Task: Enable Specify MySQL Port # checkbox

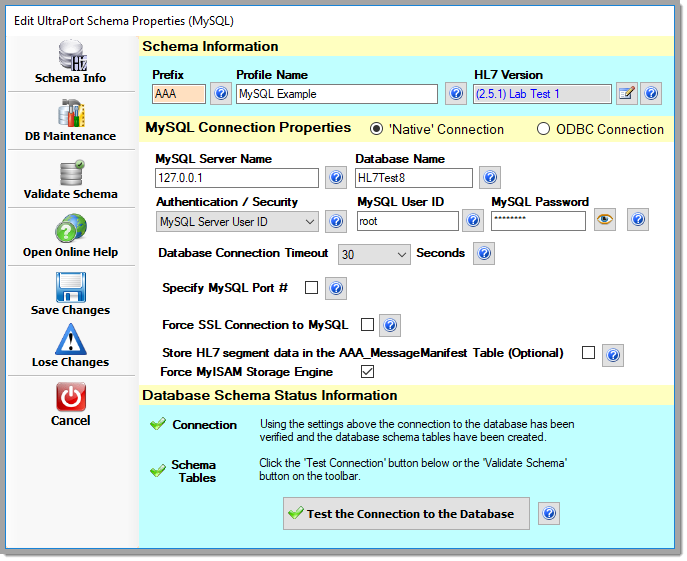Action: tap(312, 288)
